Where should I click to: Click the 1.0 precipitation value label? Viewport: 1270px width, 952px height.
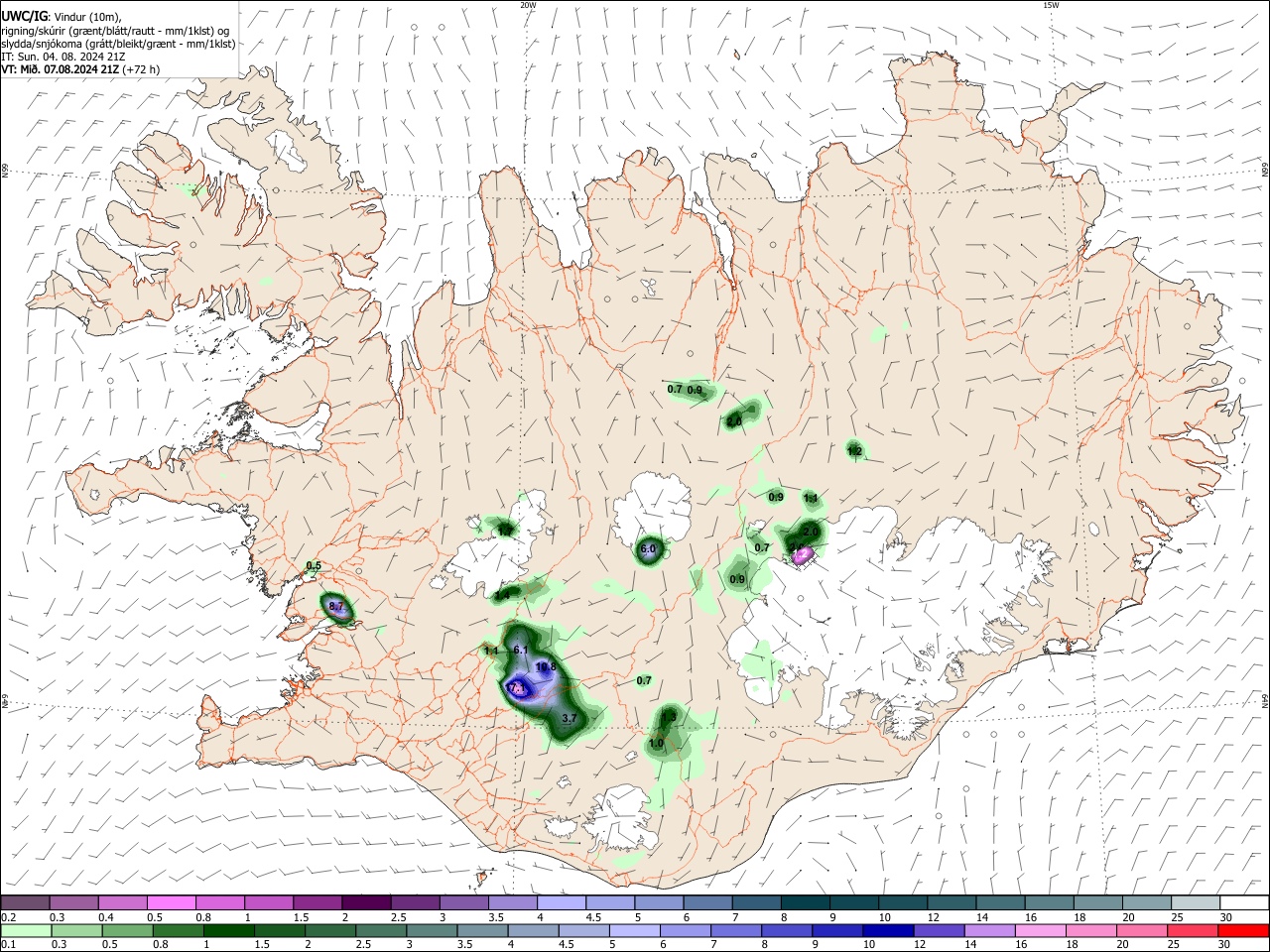pos(656,743)
